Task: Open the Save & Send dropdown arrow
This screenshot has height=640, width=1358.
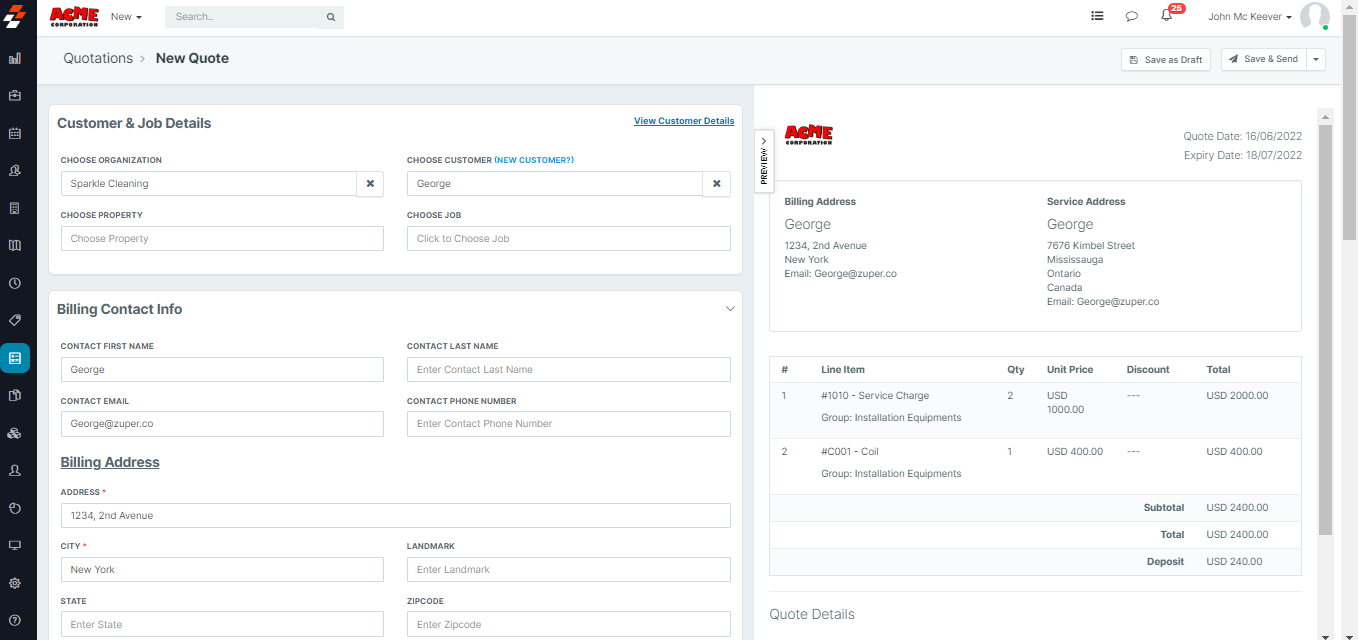Action: 1316,60
